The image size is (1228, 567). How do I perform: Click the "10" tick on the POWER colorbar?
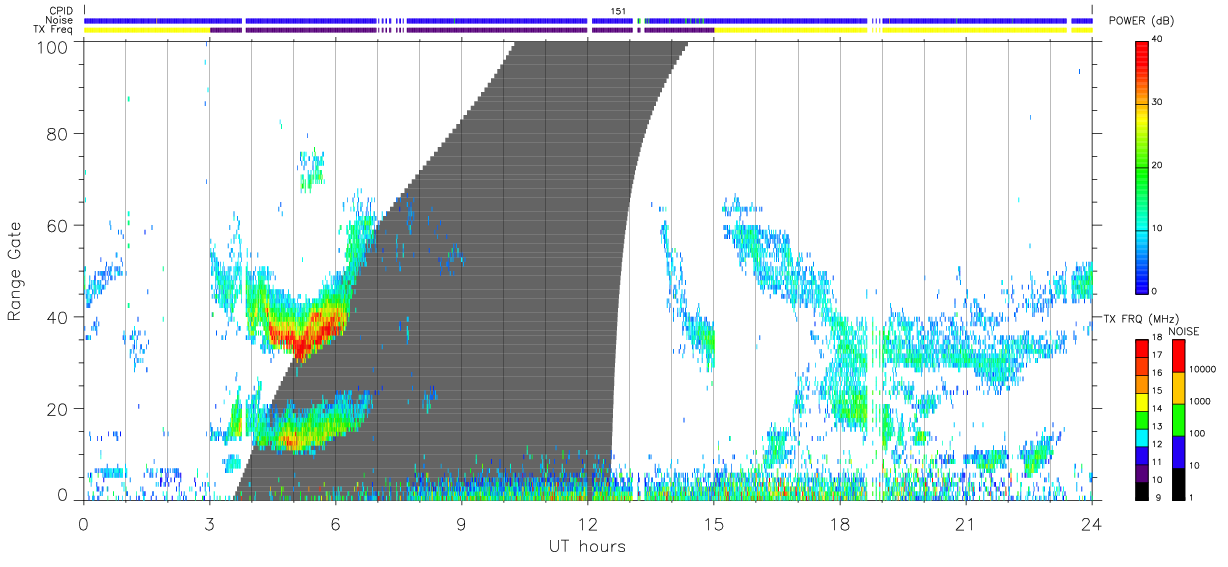[x=1159, y=229]
